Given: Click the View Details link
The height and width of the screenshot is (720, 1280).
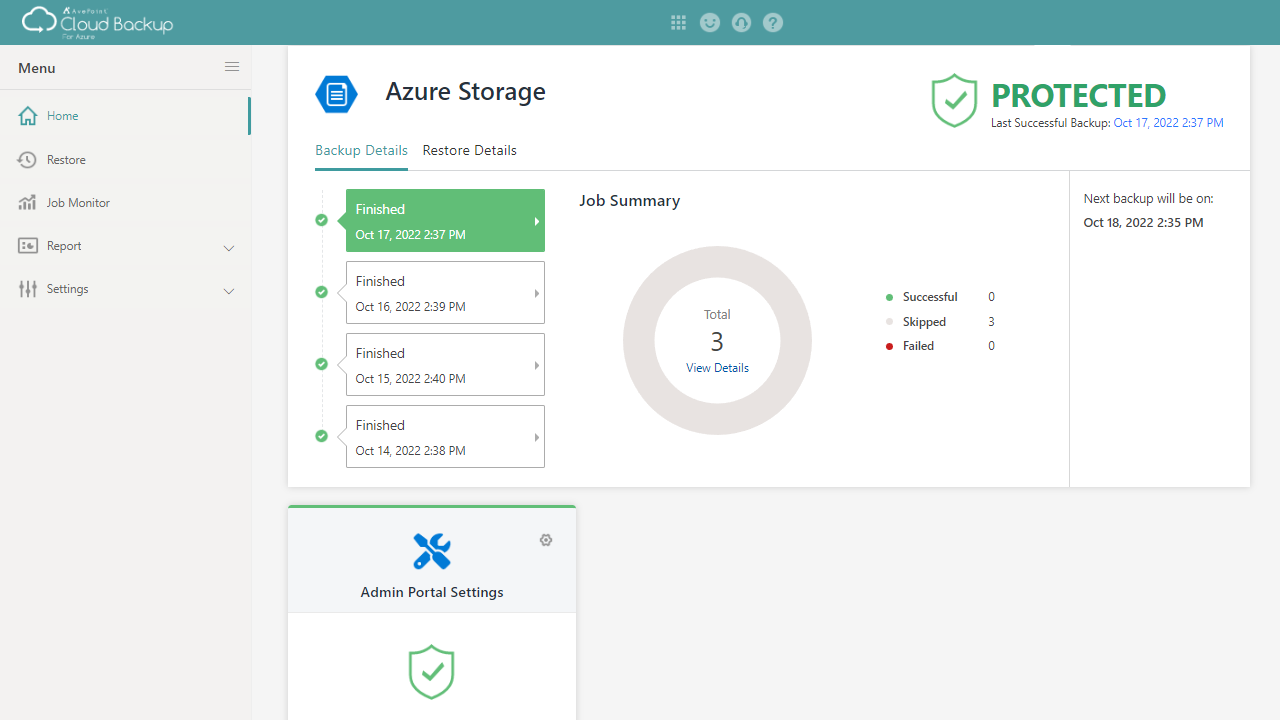Looking at the screenshot, I should tap(717, 368).
